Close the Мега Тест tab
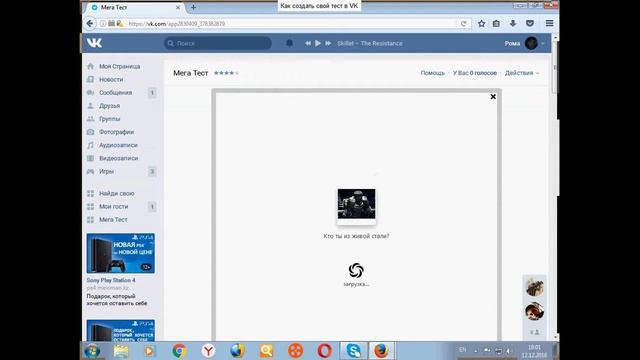This screenshot has width=640, height=360. coord(178,7)
